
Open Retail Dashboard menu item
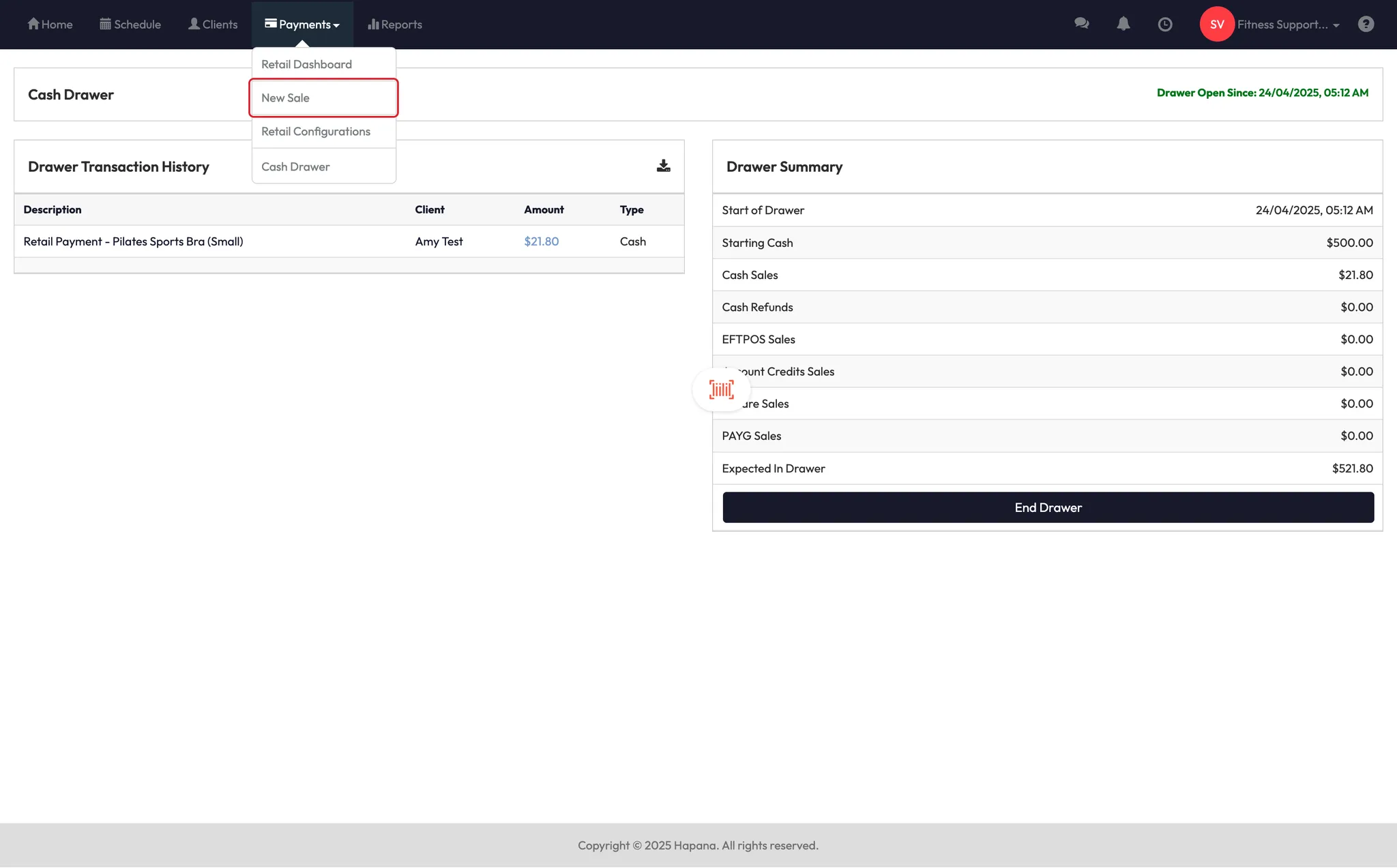pos(306,64)
